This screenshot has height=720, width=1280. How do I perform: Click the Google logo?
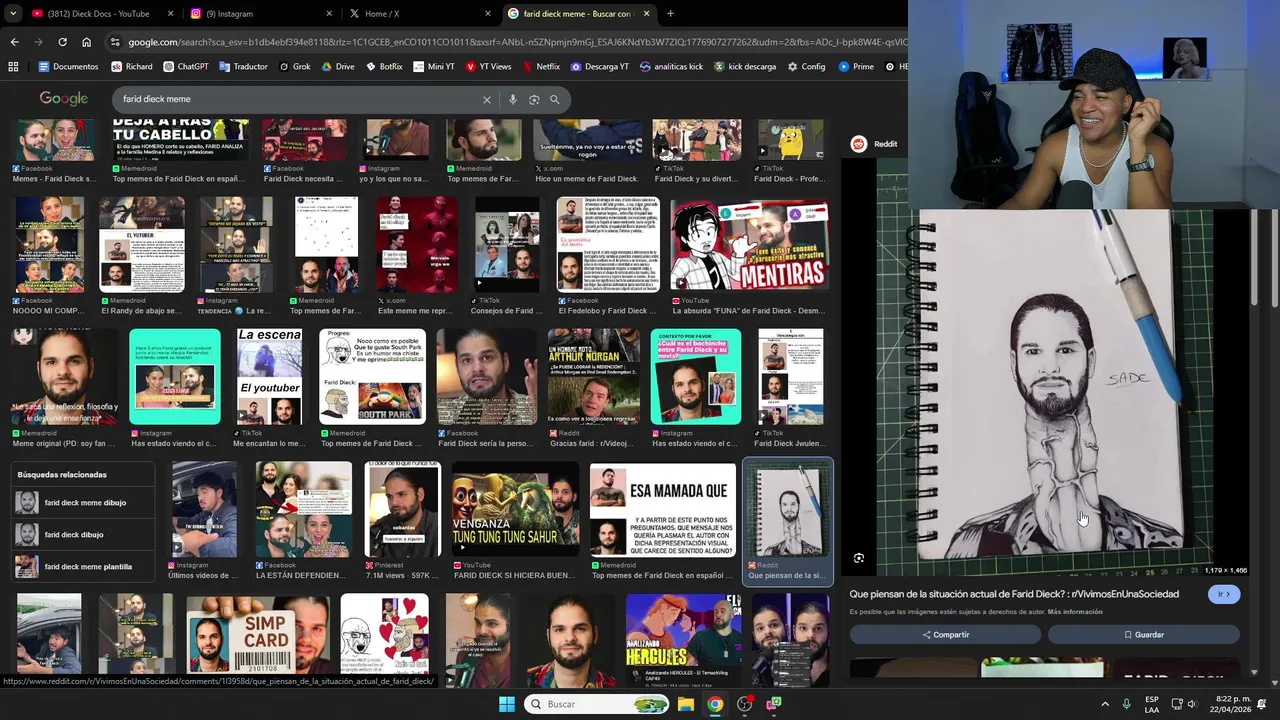pyautogui.click(x=64, y=98)
